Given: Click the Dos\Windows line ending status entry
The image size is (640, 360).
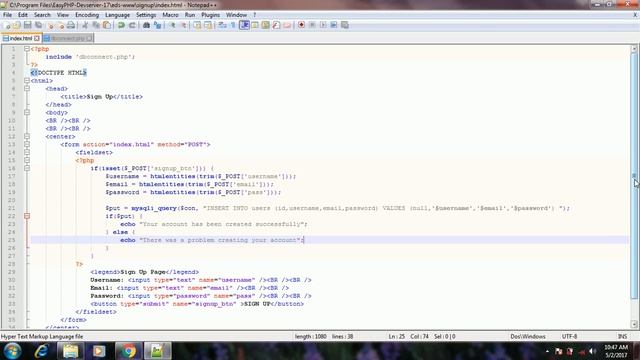Looking at the screenshot, I should (528, 337).
